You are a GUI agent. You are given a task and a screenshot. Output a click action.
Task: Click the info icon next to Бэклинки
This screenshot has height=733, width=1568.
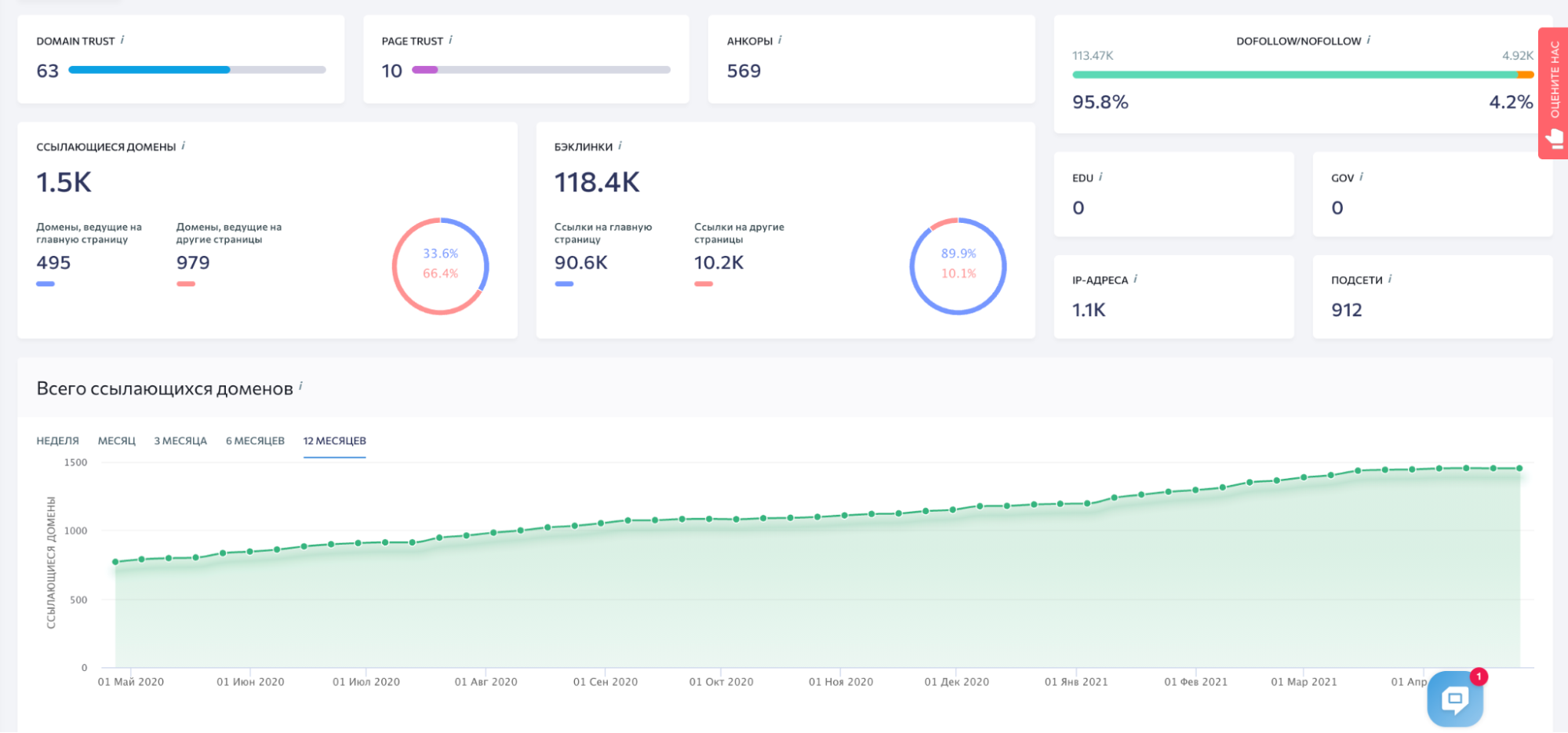pos(620,146)
